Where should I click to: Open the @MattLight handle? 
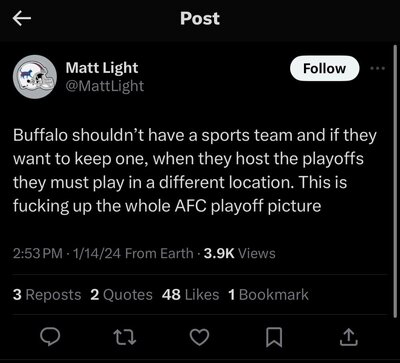[x=105, y=86]
